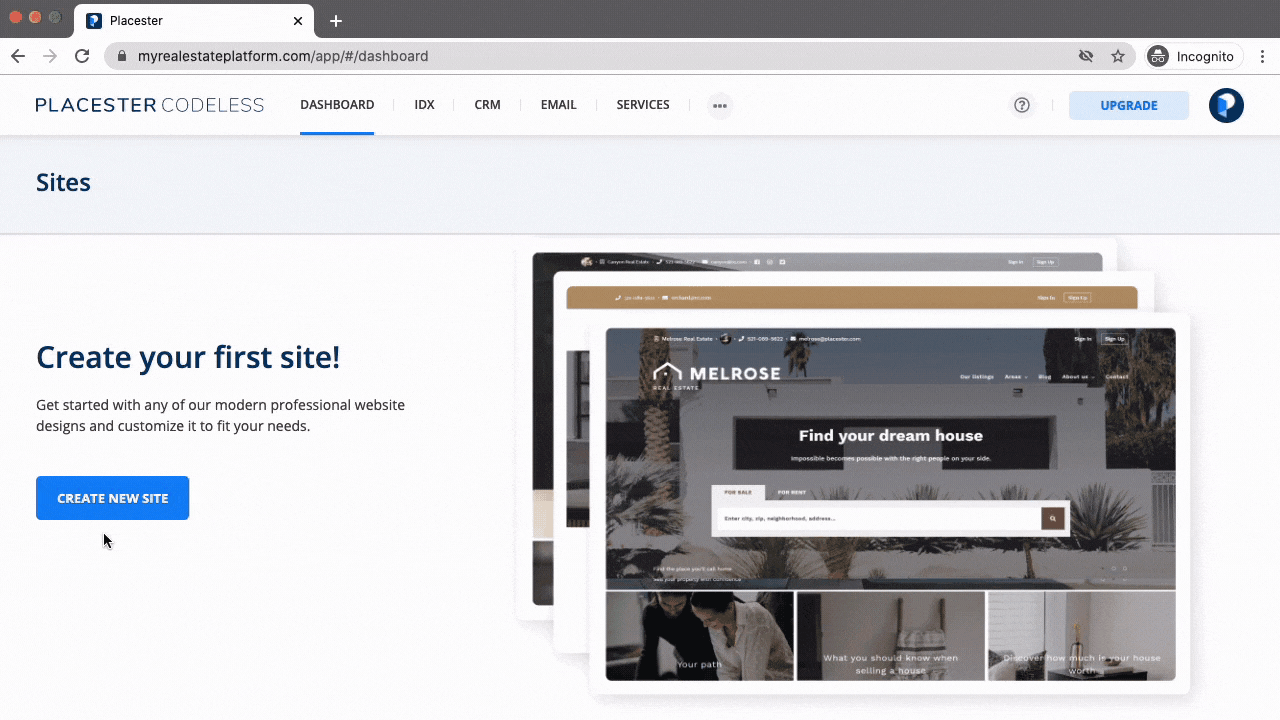Star the page with the bookmark icon
1280x720 pixels.
pyautogui.click(x=1119, y=56)
